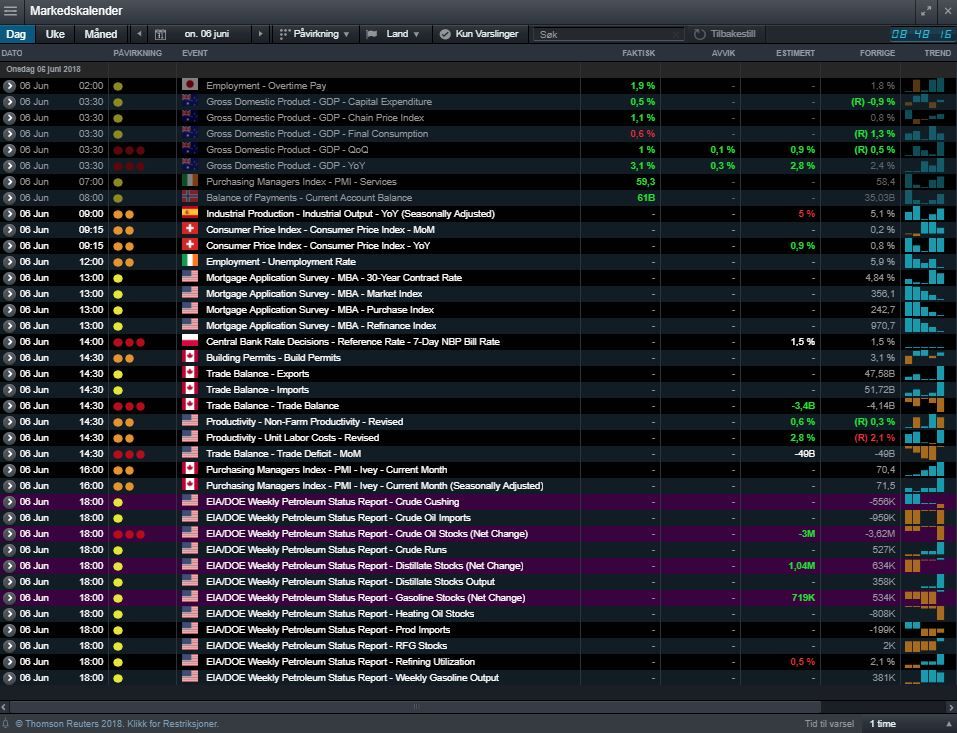
Task: Click the Onsdag 06 juni 2018 group header
Action: [x=43, y=69]
